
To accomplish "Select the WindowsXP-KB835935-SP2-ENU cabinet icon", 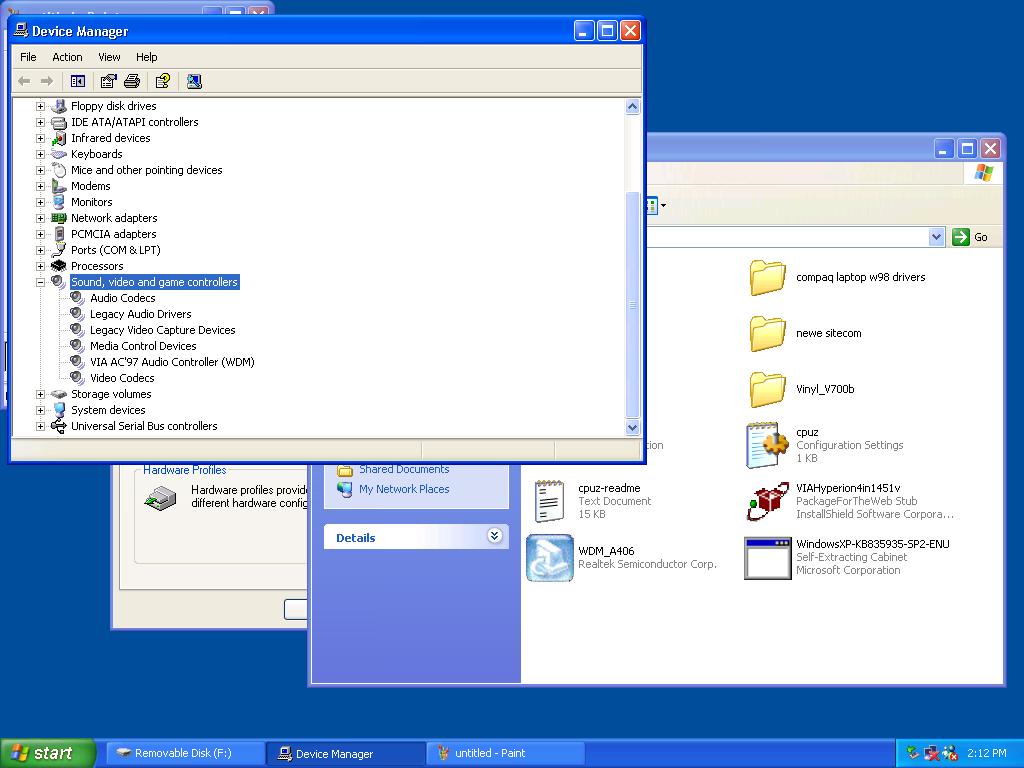I will (767, 558).
